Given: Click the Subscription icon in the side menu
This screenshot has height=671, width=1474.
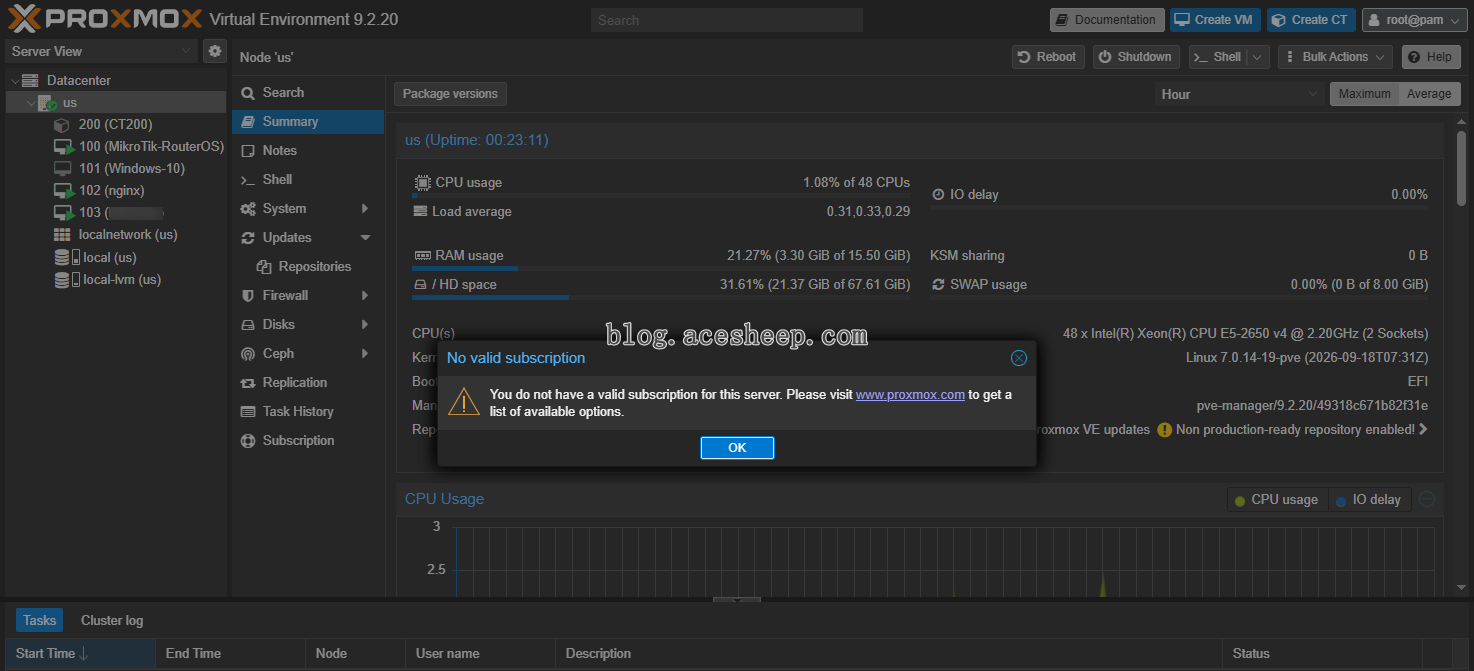Looking at the screenshot, I should [x=248, y=441].
